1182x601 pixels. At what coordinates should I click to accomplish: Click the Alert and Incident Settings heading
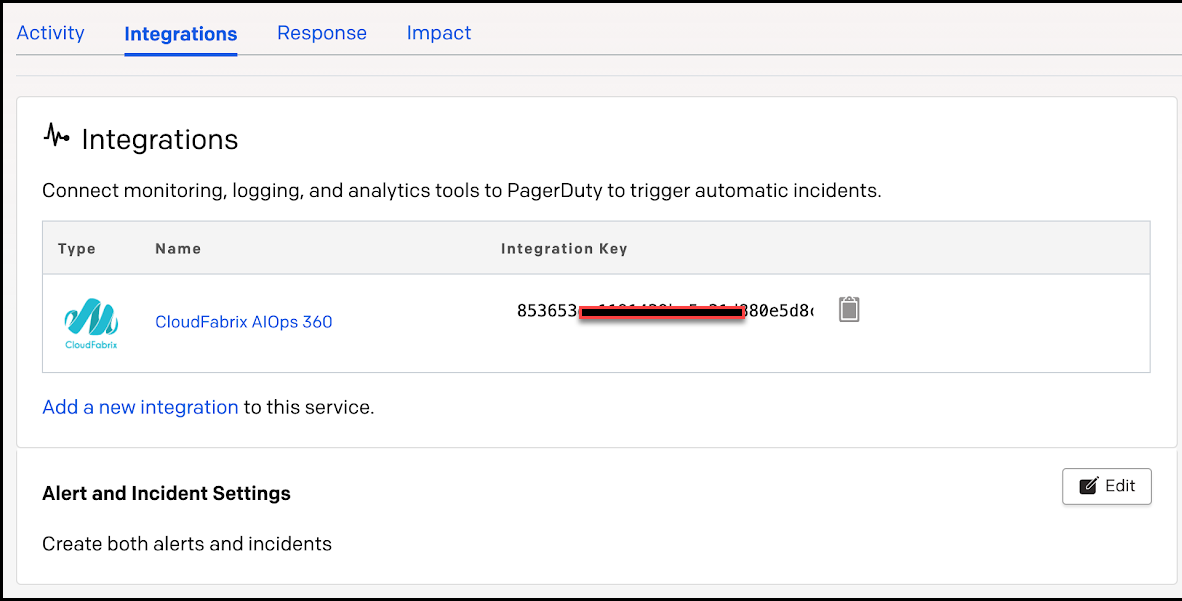pos(167,493)
